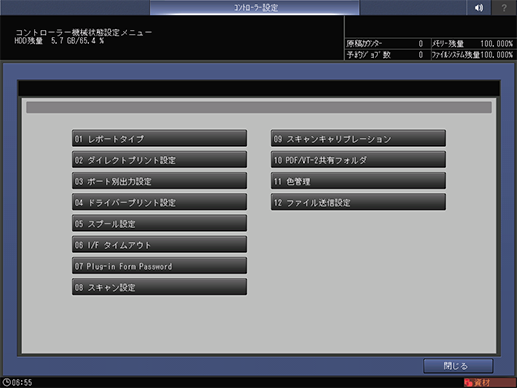The width and height of the screenshot is (517, 388).
Task: Open 09 スキャンキャリブレーション
Action: [358, 138]
